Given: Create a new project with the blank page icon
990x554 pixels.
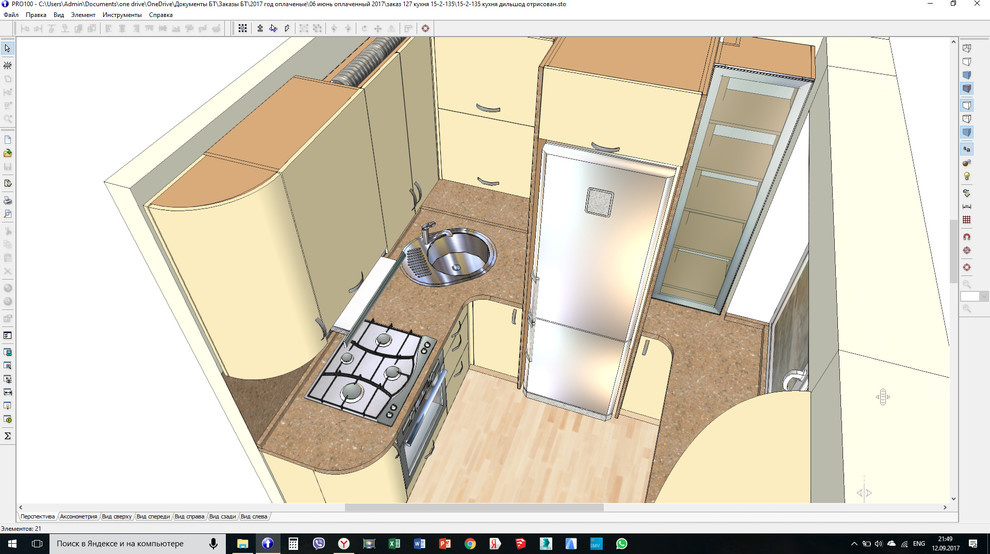Looking at the screenshot, I should [8, 139].
